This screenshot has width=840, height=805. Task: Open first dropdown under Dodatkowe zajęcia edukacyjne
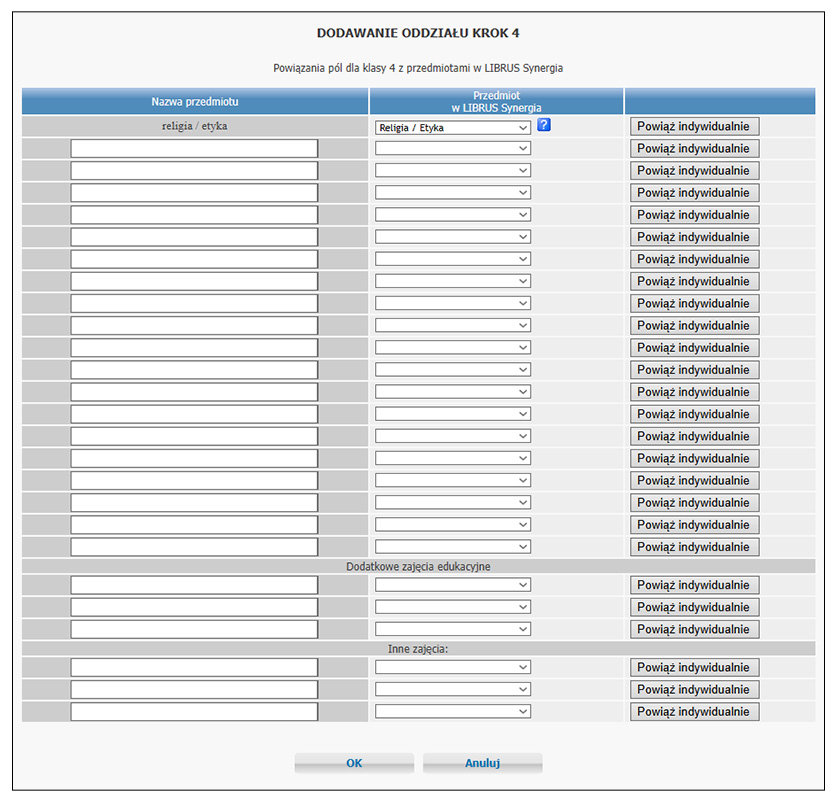click(x=452, y=585)
